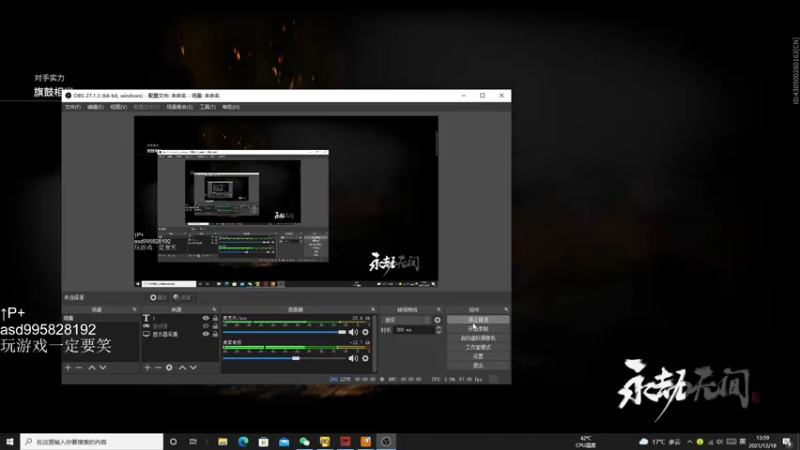Viewport: 800px width, 450px height.
Task: Move the scene up in the Scenes panel
Action: point(92,367)
